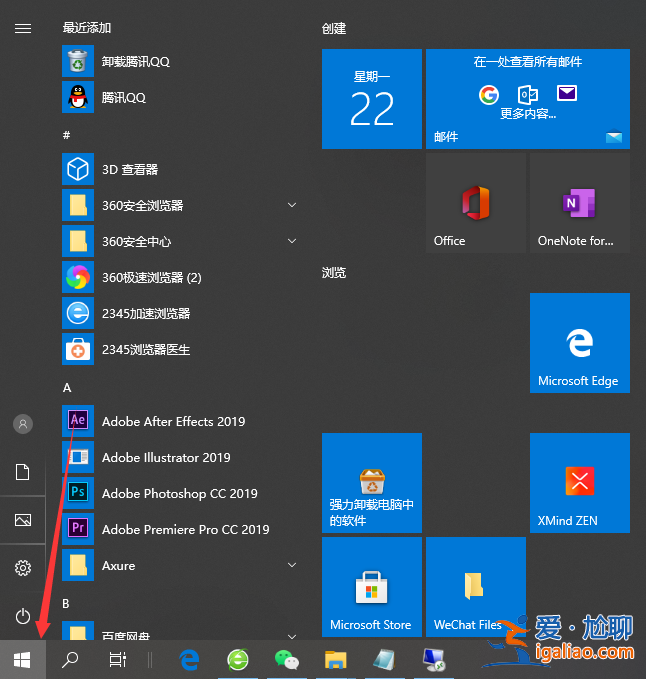Viewport: 646px width, 679px height.
Task: Open the 邮件 mail tile
Action: pyautogui.click(x=528, y=99)
